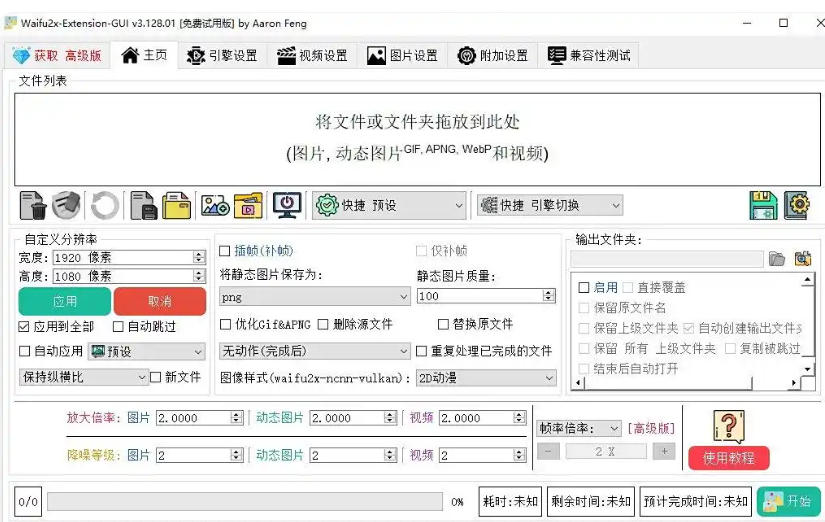Screen dimensions: 825x522
Task: Click the tutorial question mark icon
Action: [728, 426]
